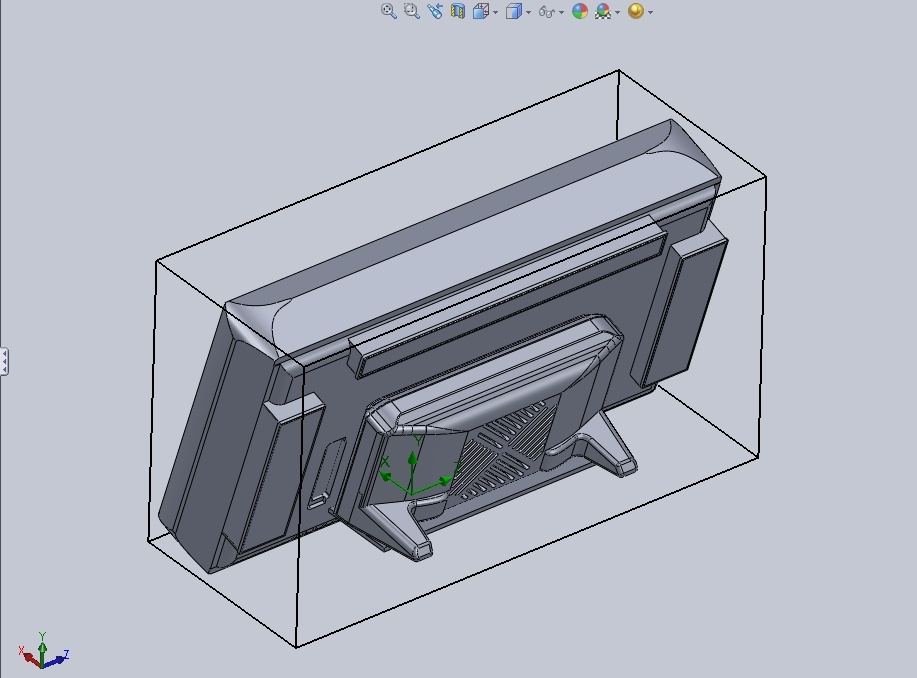Return to the Previous View

click(435, 11)
